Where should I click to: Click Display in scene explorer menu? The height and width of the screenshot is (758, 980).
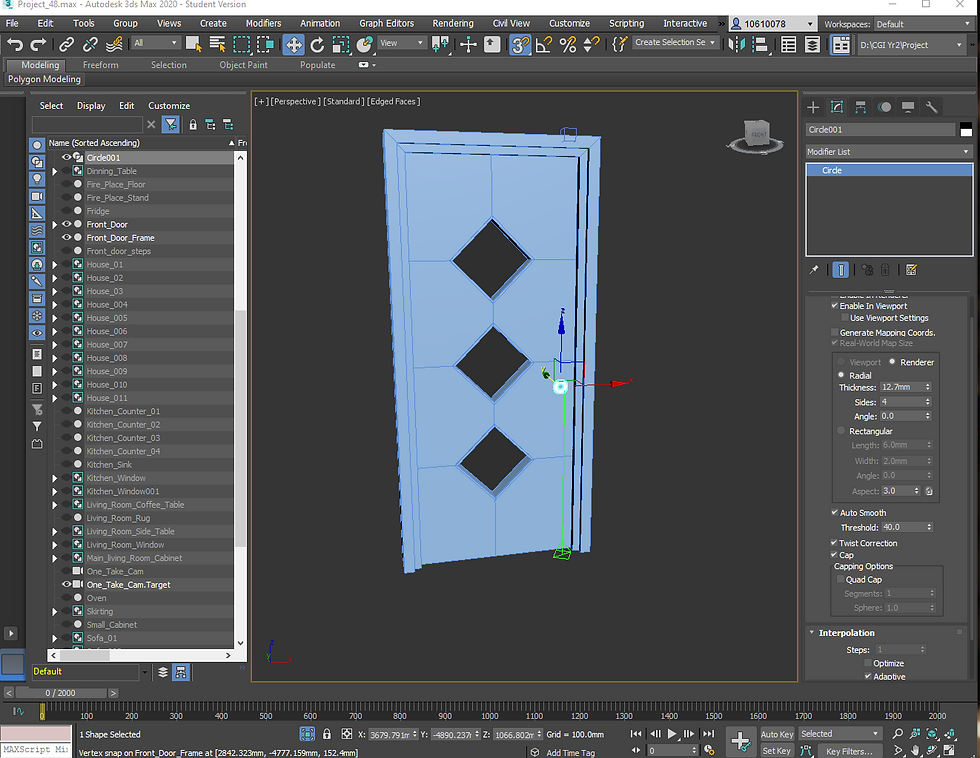[x=91, y=106]
